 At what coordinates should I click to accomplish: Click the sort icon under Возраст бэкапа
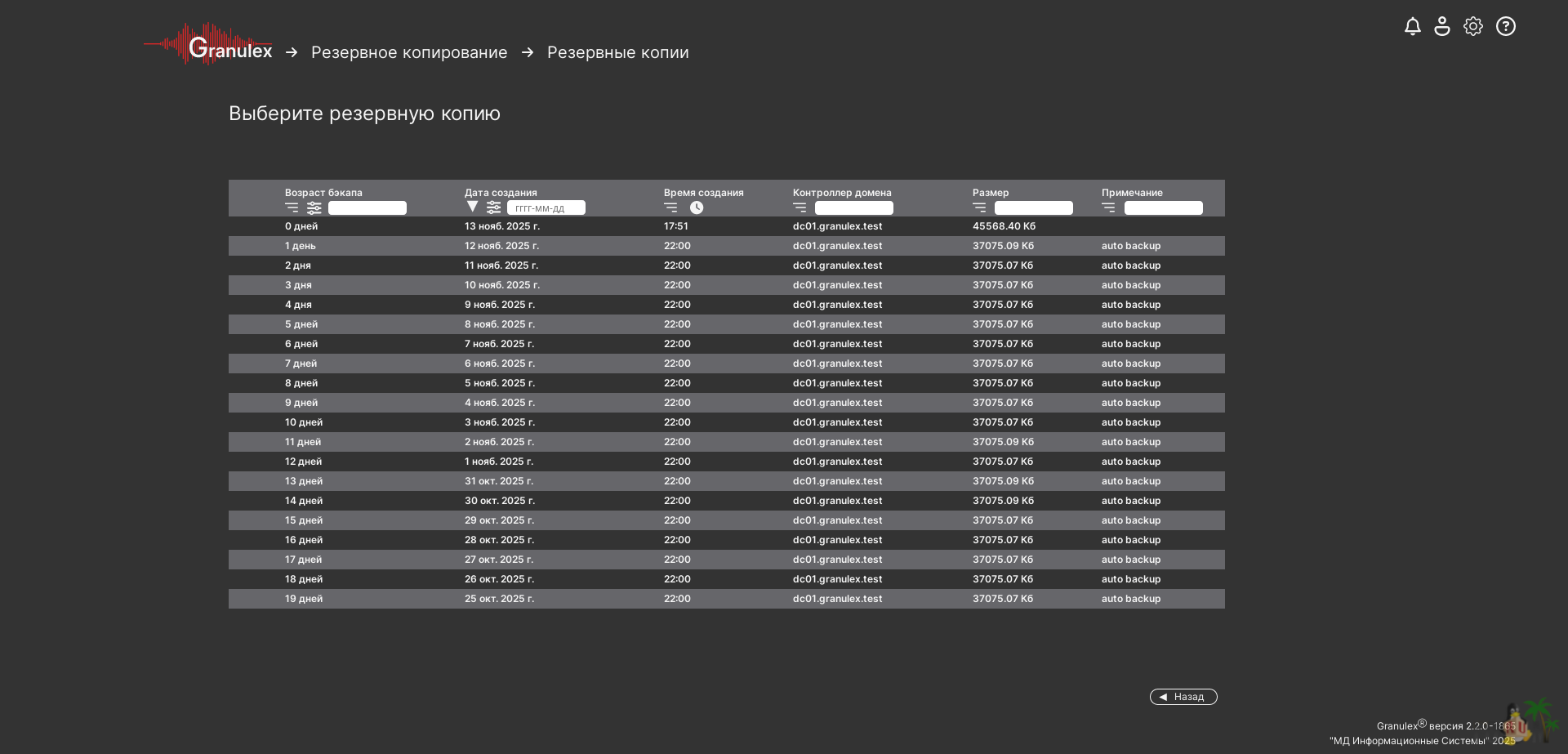point(292,207)
